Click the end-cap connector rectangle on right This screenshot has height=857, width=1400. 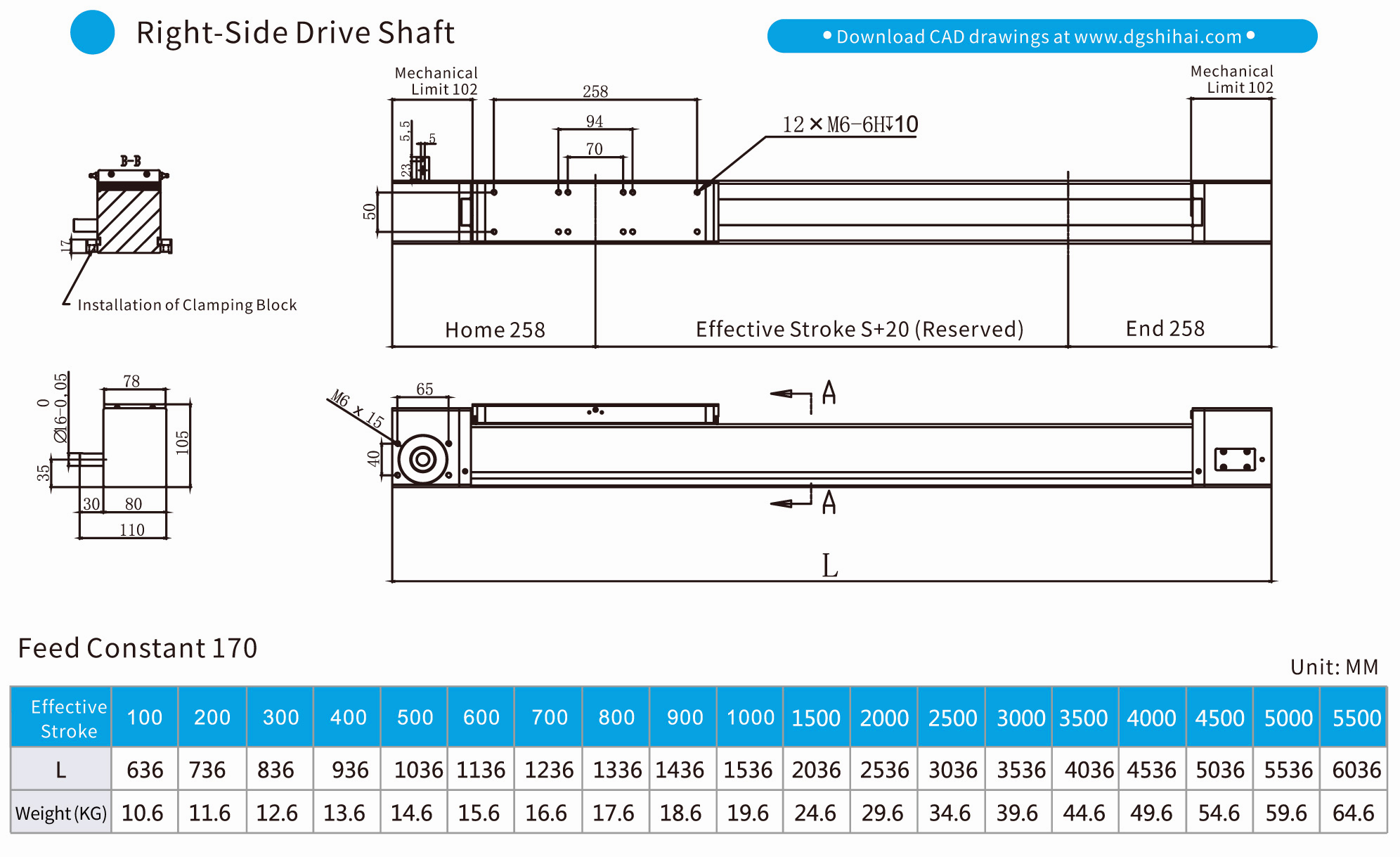tap(1235, 459)
